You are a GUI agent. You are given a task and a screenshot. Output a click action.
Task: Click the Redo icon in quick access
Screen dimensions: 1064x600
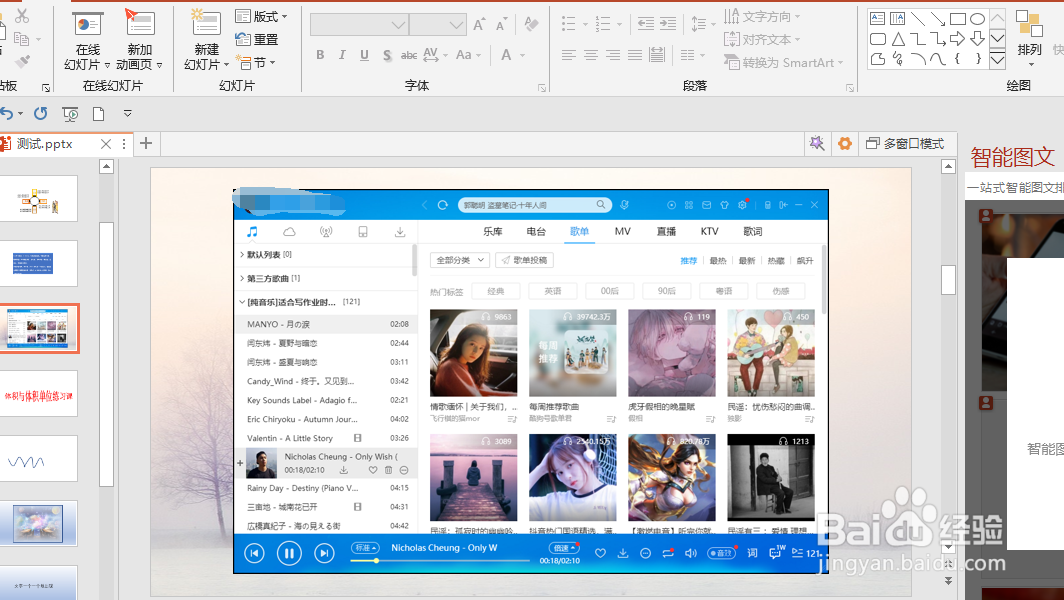pos(41,113)
